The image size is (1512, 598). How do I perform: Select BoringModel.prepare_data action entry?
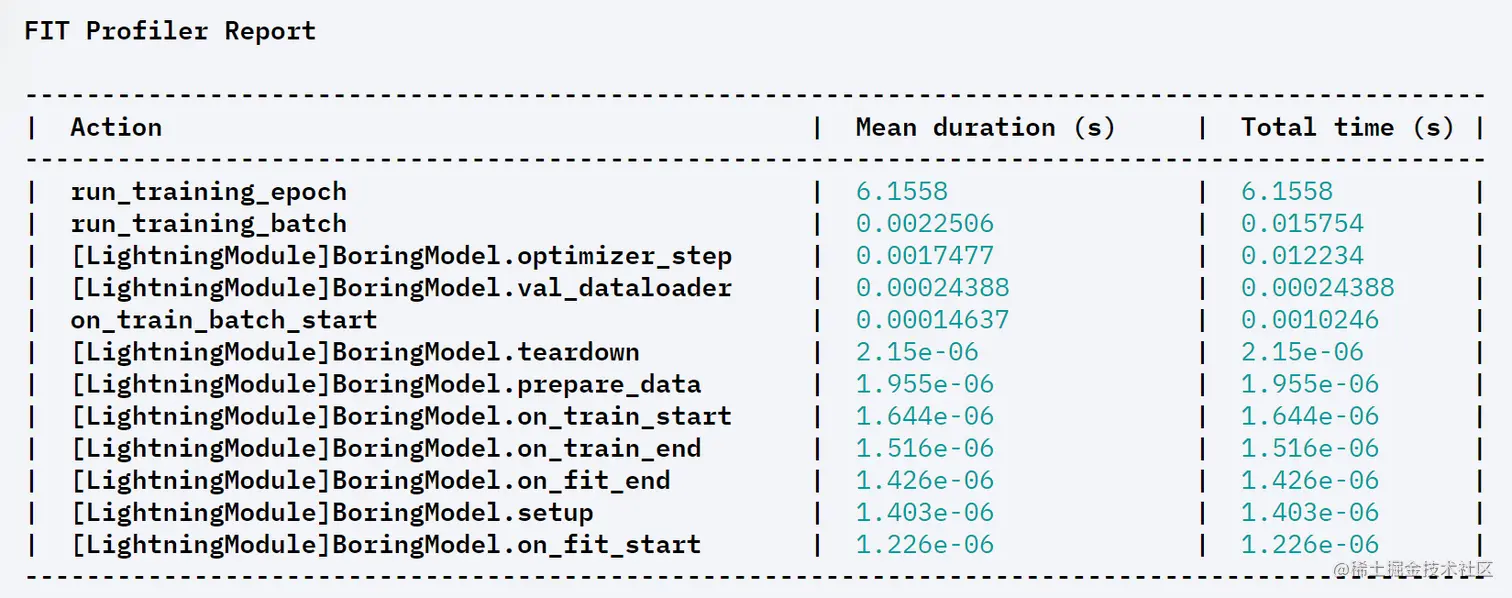click(386, 384)
